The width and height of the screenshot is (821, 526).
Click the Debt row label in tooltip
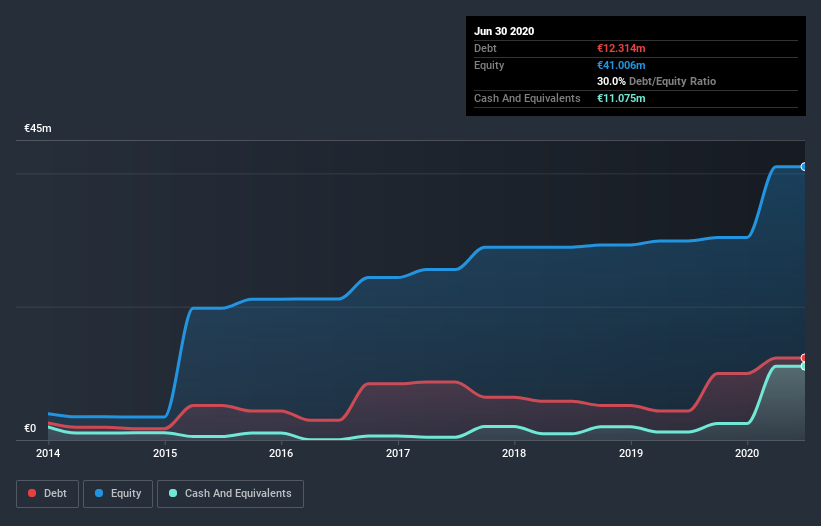(485, 48)
